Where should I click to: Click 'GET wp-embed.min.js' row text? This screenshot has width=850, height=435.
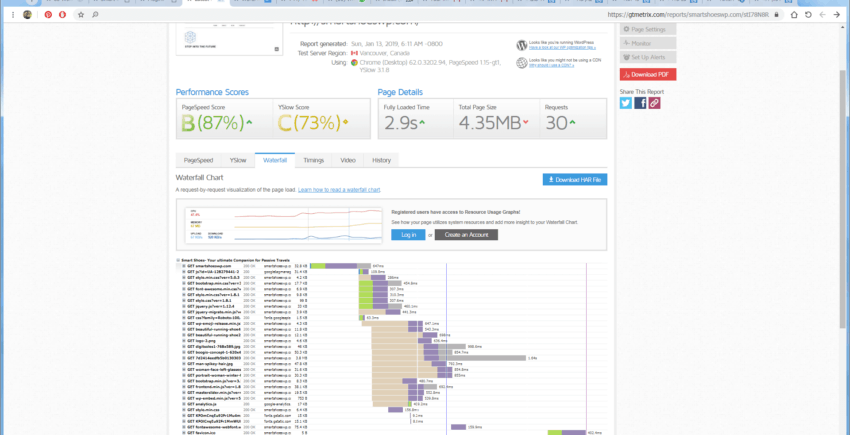tap(214, 398)
